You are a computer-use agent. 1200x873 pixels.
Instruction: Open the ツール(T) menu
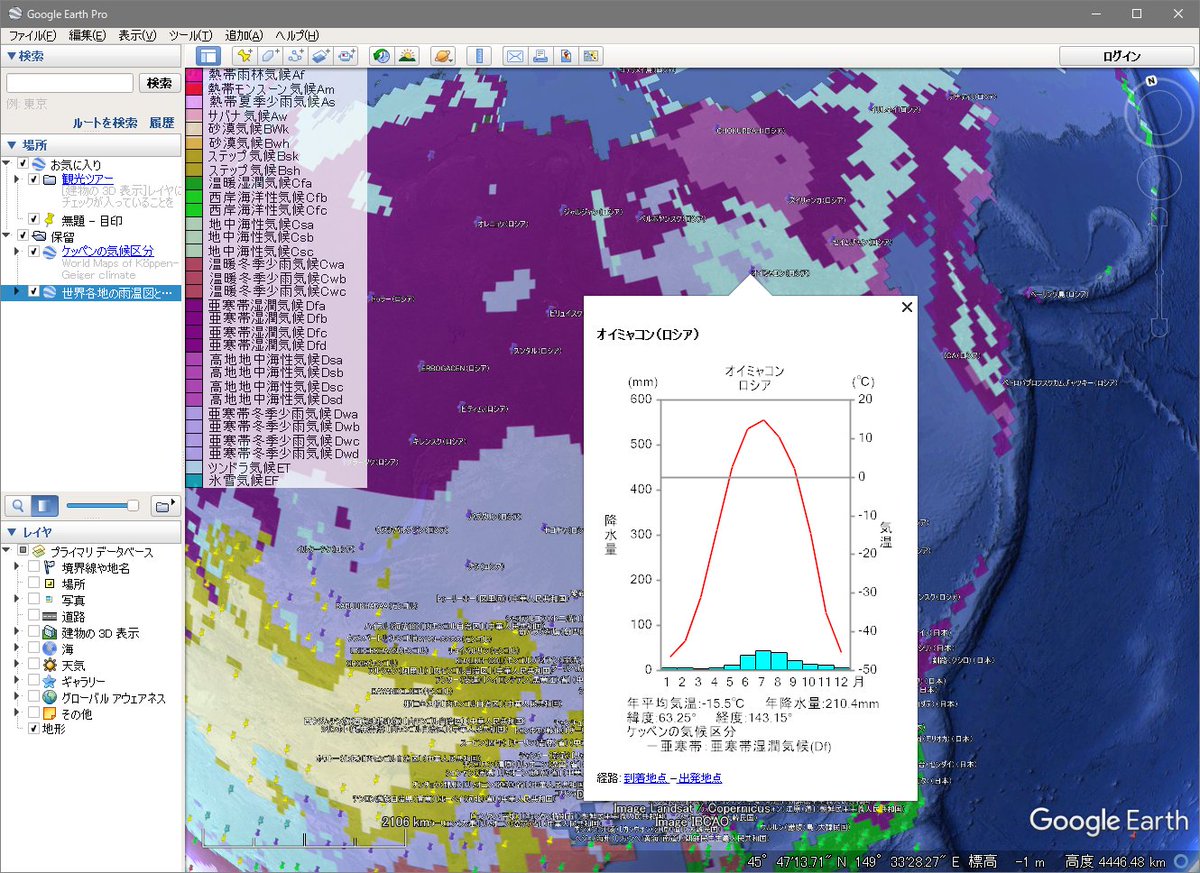click(191, 36)
